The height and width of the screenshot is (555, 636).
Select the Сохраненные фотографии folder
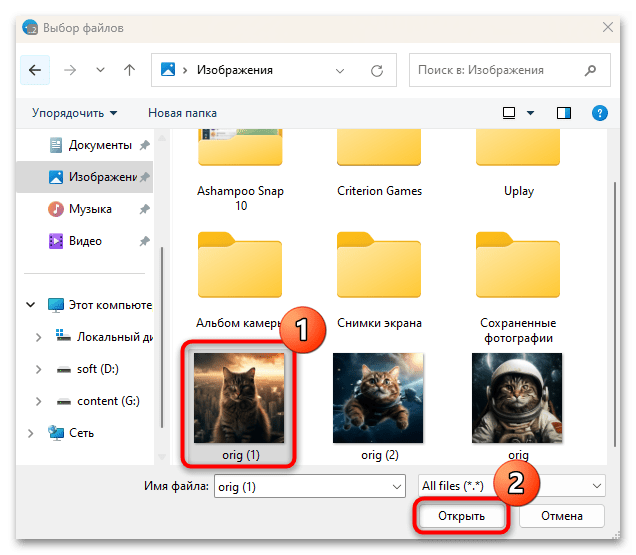[x=518, y=287]
